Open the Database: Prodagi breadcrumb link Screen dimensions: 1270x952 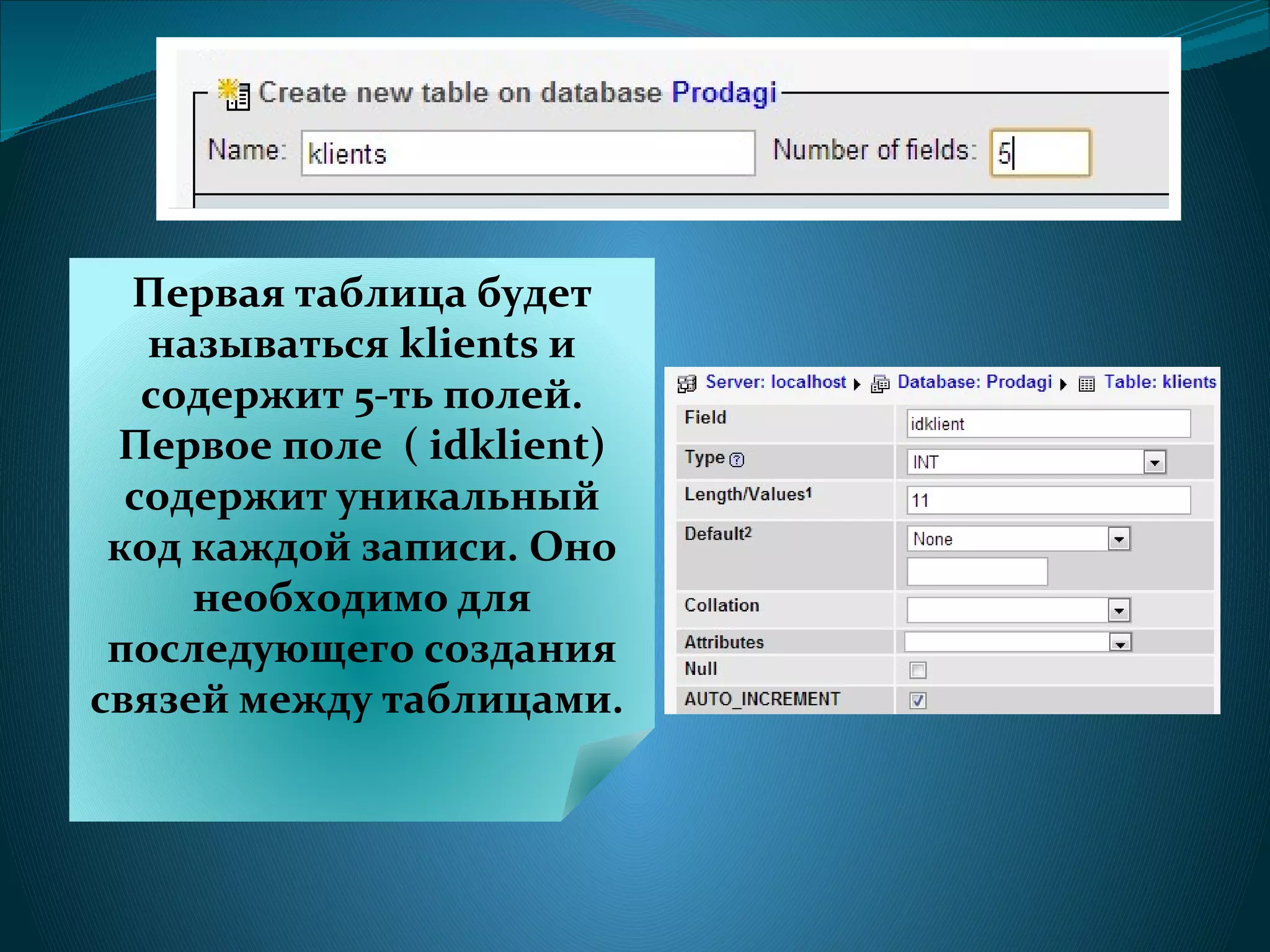pyautogui.click(x=975, y=382)
